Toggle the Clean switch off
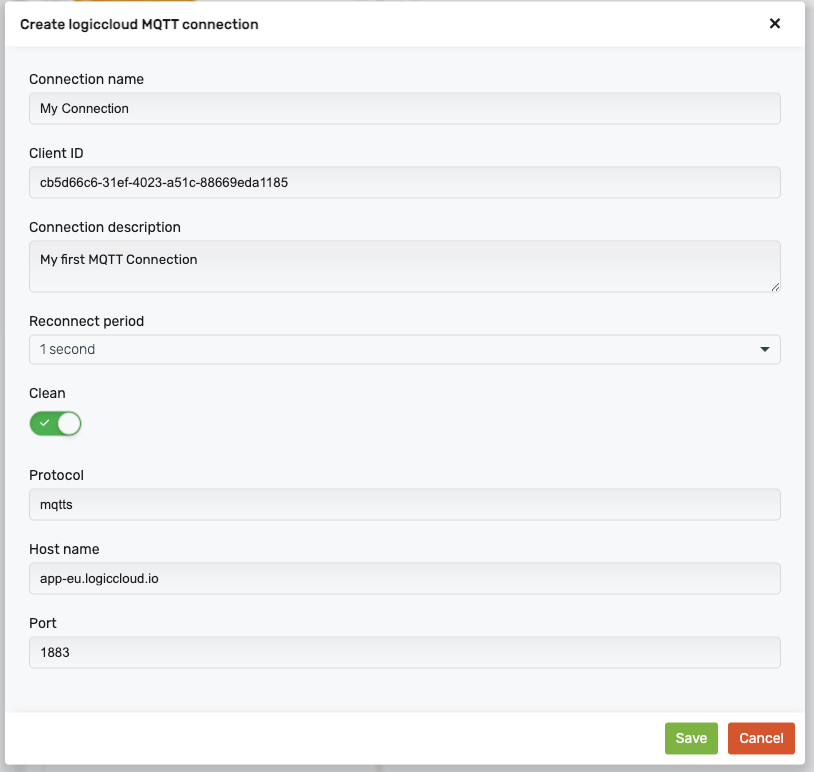Screen dimensions: 814x772 point(55,423)
